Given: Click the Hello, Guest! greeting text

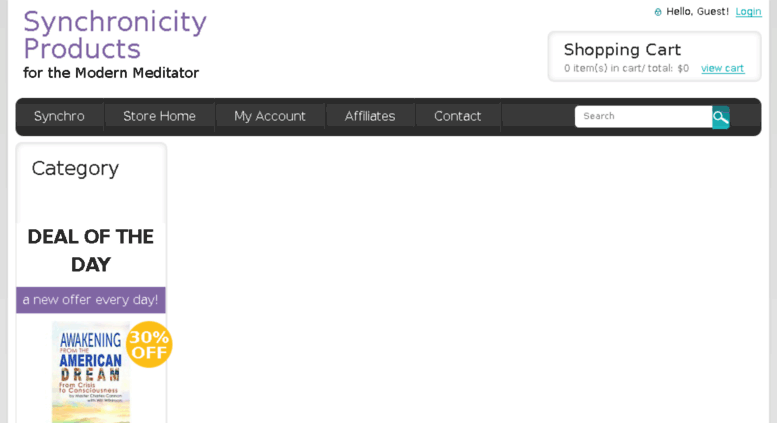Looking at the screenshot, I should (x=697, y=11).
